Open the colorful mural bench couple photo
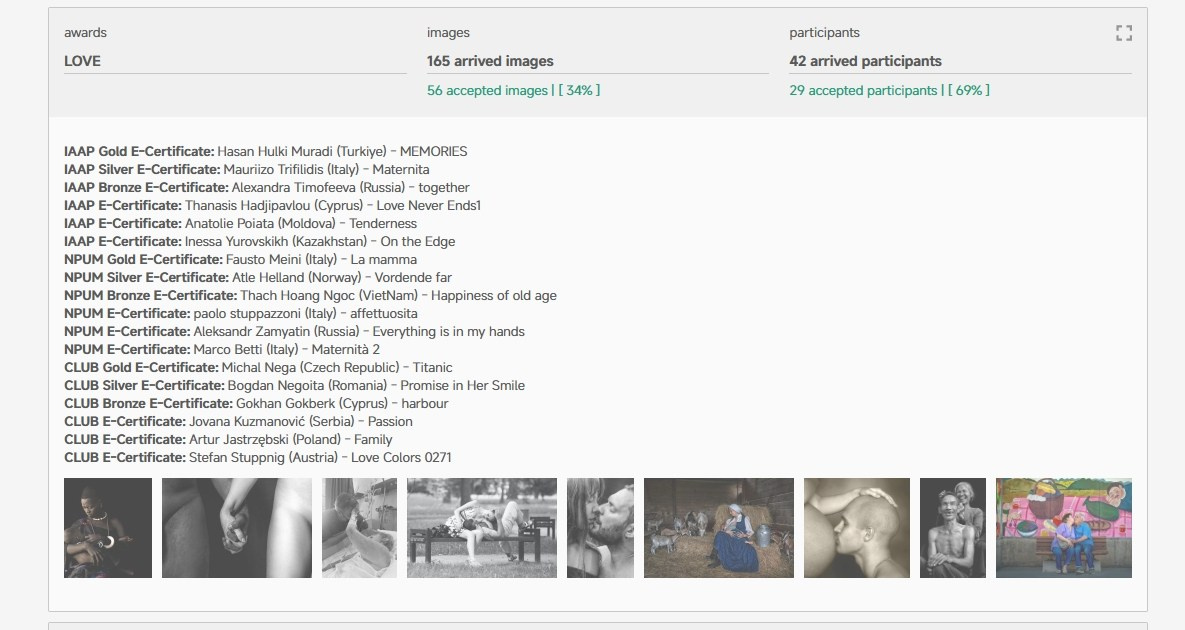 coord(1064,528)
